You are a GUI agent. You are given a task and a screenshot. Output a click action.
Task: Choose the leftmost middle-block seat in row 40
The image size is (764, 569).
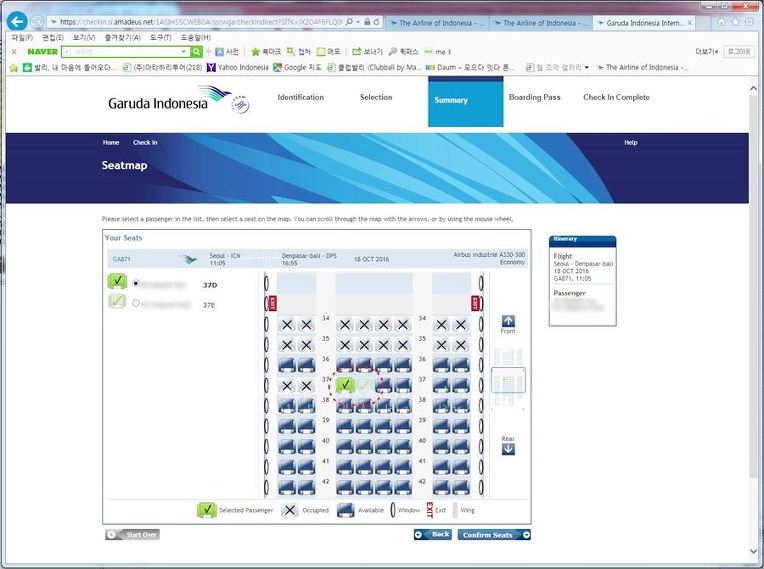(345, 447)
